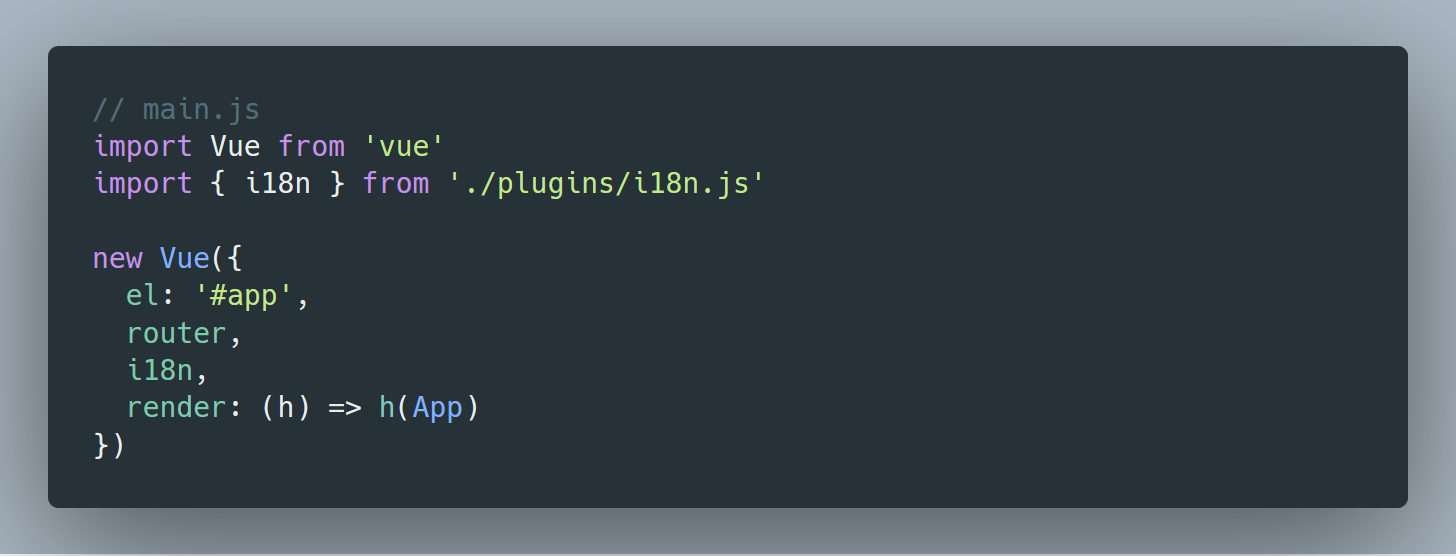Click the 'Vue' identifier in first import
This screenshot has height=556, width=1456.
(235, 146)
